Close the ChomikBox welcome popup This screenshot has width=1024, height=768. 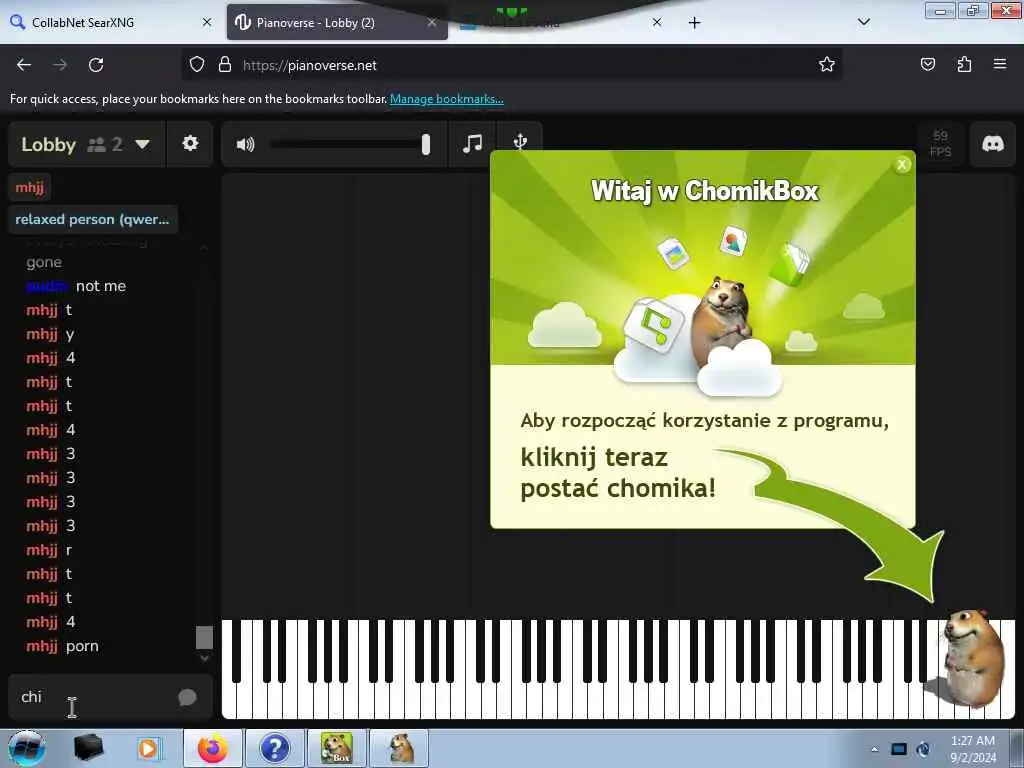[902, 165]
